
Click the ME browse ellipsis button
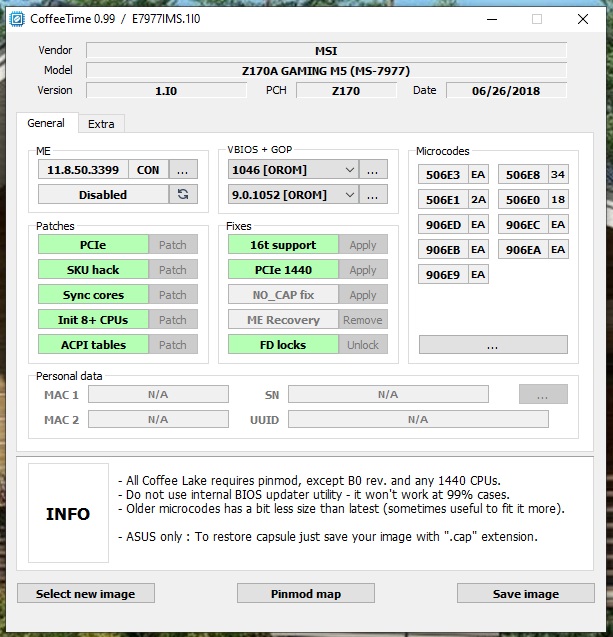(x=183, y=170)
